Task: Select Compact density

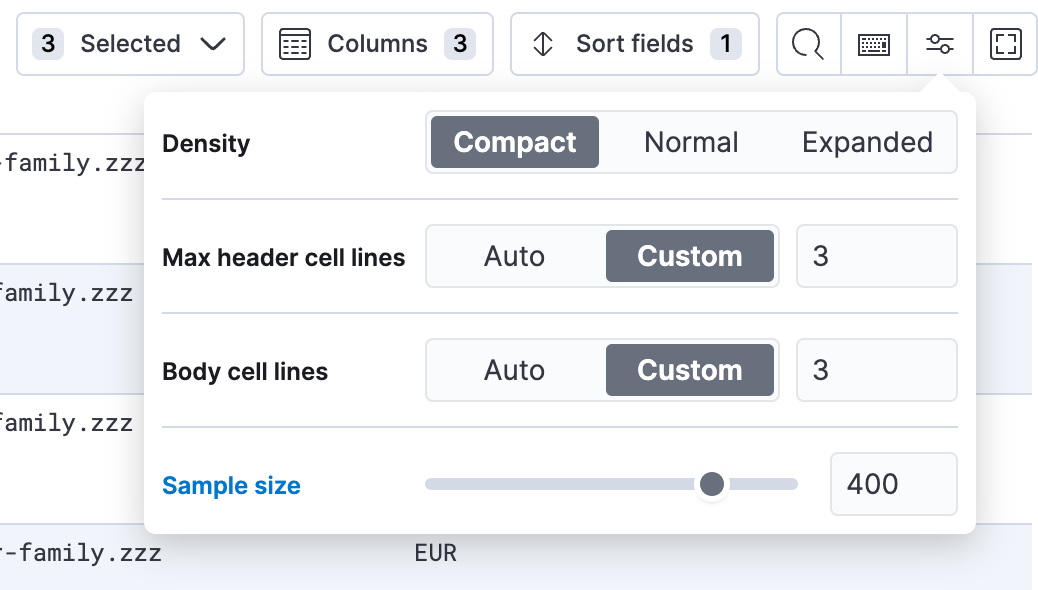Action: (x=514, y=142)
